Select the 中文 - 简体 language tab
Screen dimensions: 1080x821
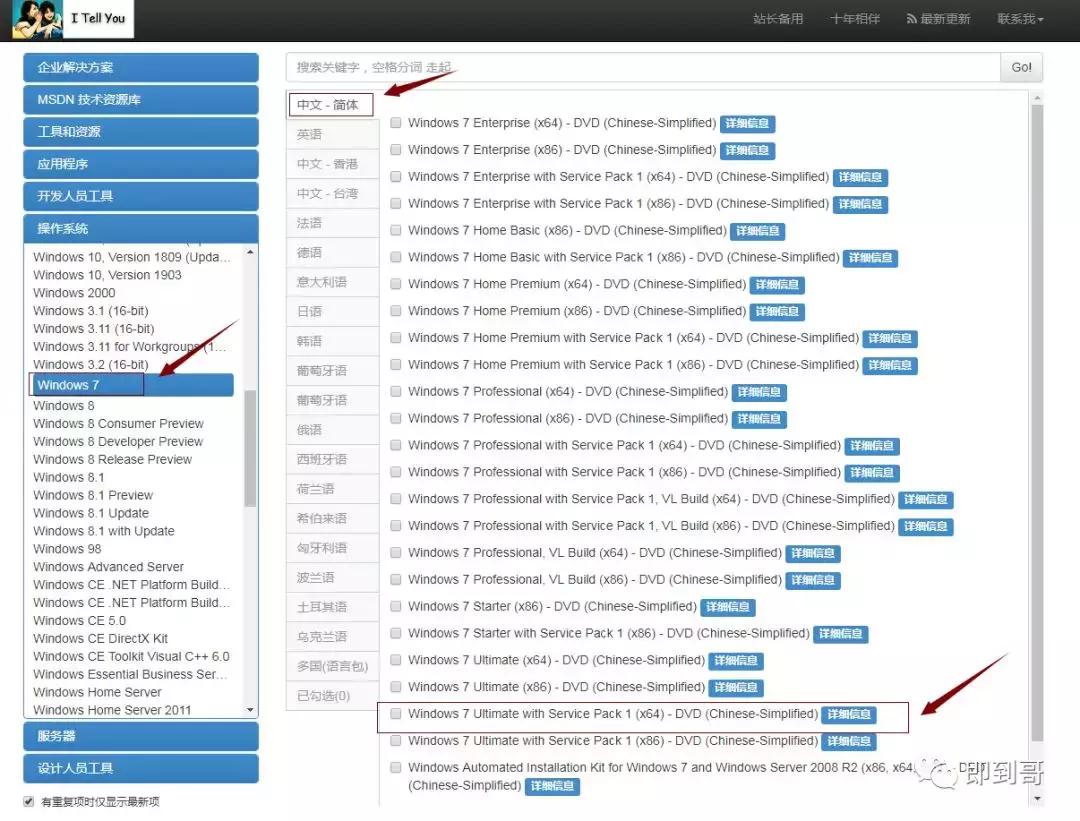331,105
